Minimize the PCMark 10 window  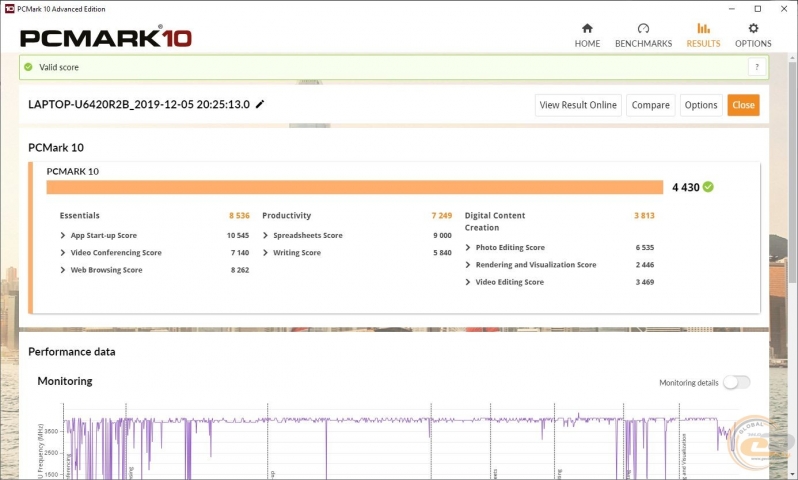pos(731,9)
